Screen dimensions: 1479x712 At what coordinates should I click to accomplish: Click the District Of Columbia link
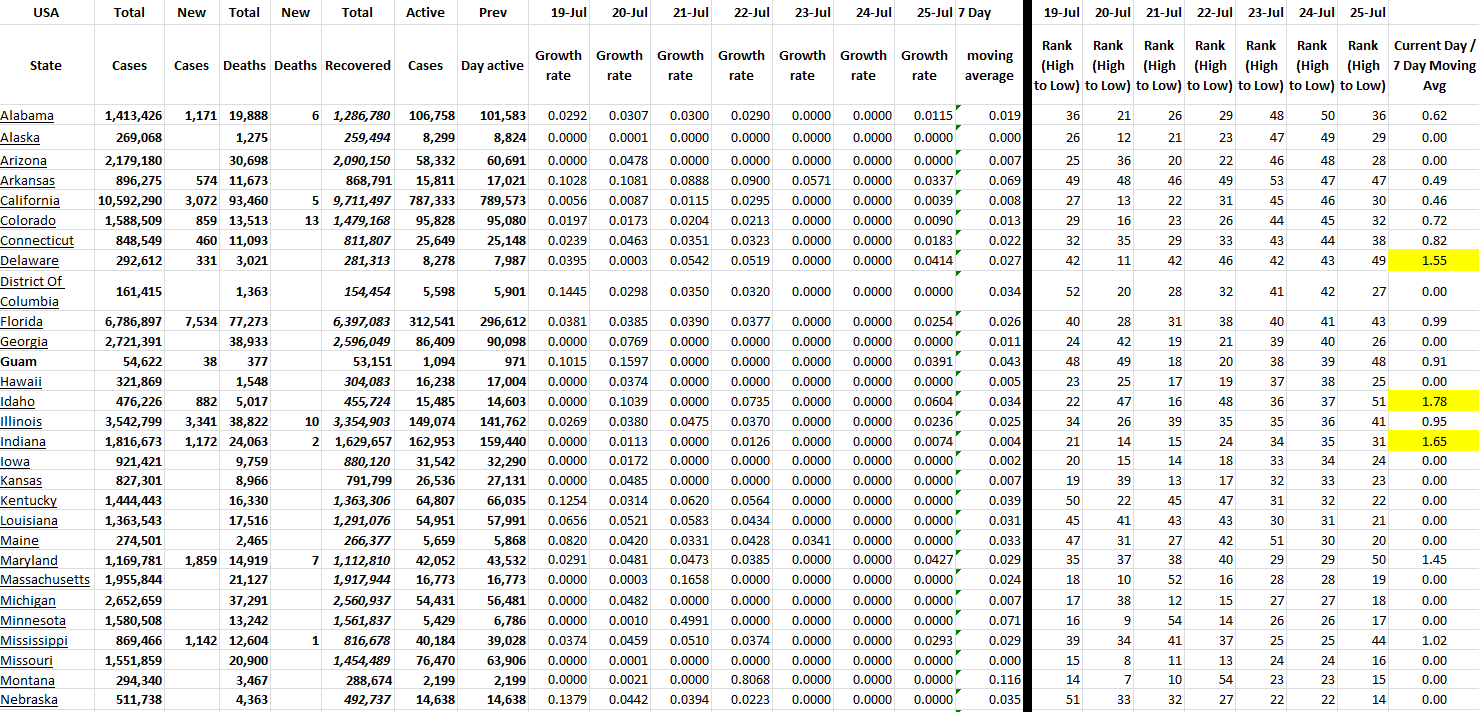click(x=31, y=291)
